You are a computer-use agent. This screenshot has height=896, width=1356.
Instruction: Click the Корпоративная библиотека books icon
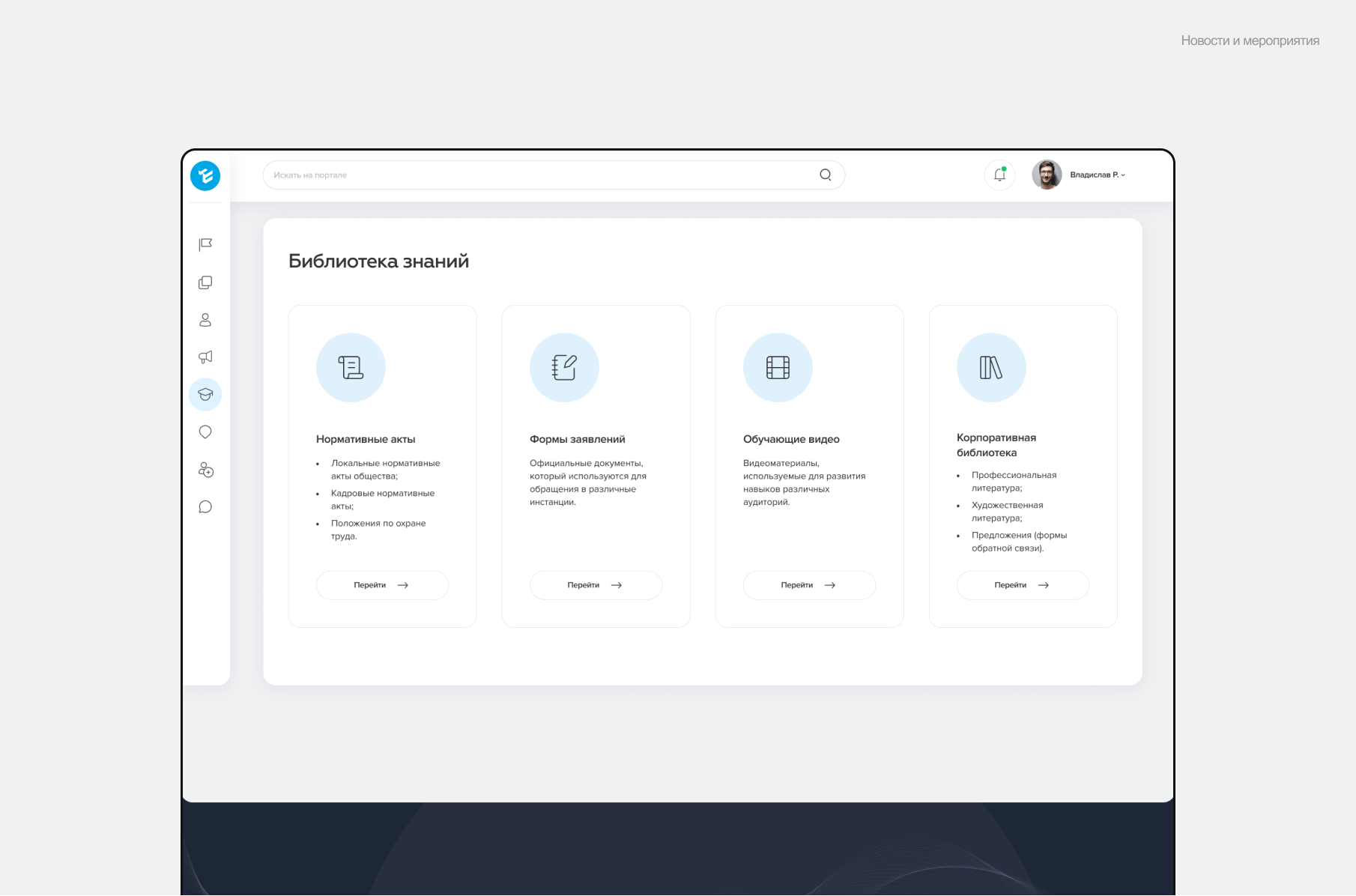tap(991, 368)
